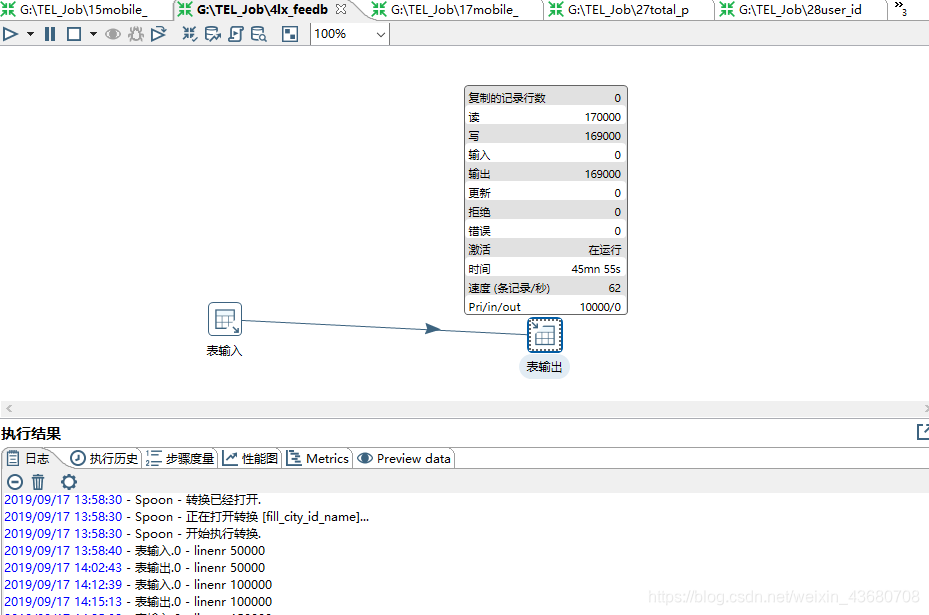Open log settings gear icon

tap(69, 482)
